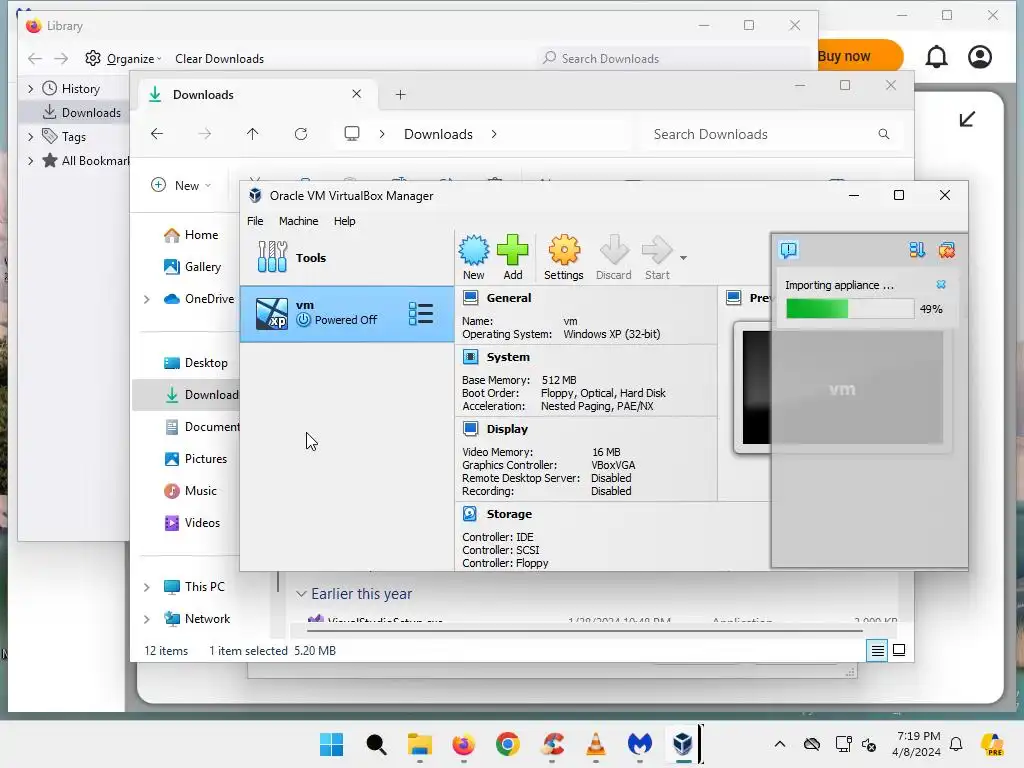This screenshot has width=1024, height=768.
Task: Click Search Downloads field in Firefox Library
Action: (675, 59)
